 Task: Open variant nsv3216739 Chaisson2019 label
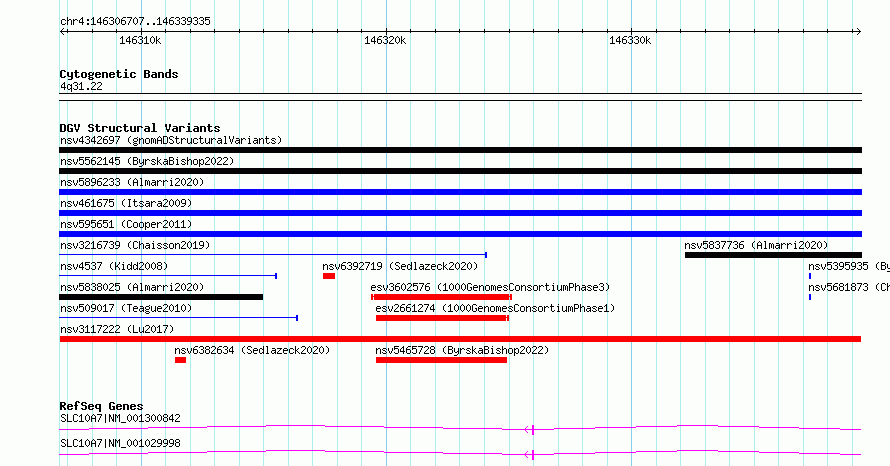135,245
